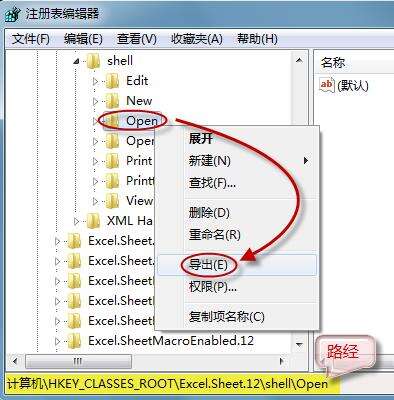Select the Edit folder icon
The height and width of the screenshot is (400, 394).
pos(112,81)
